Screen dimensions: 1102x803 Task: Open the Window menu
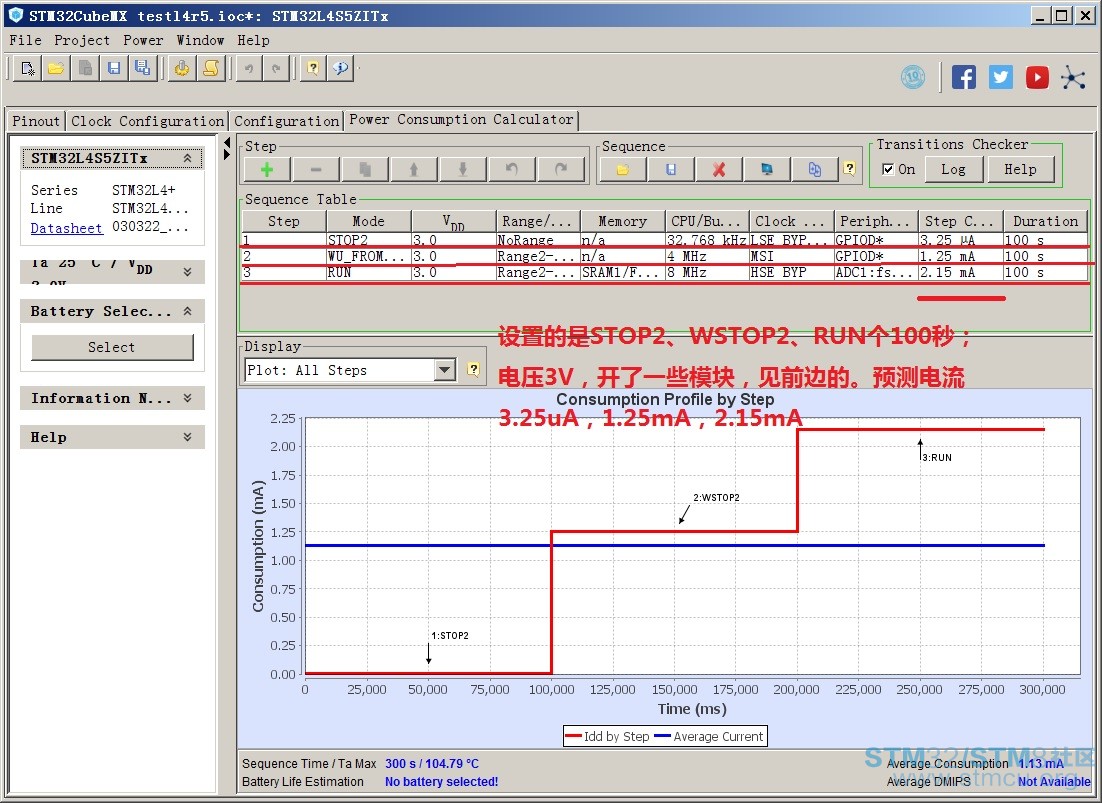(200, 40)
